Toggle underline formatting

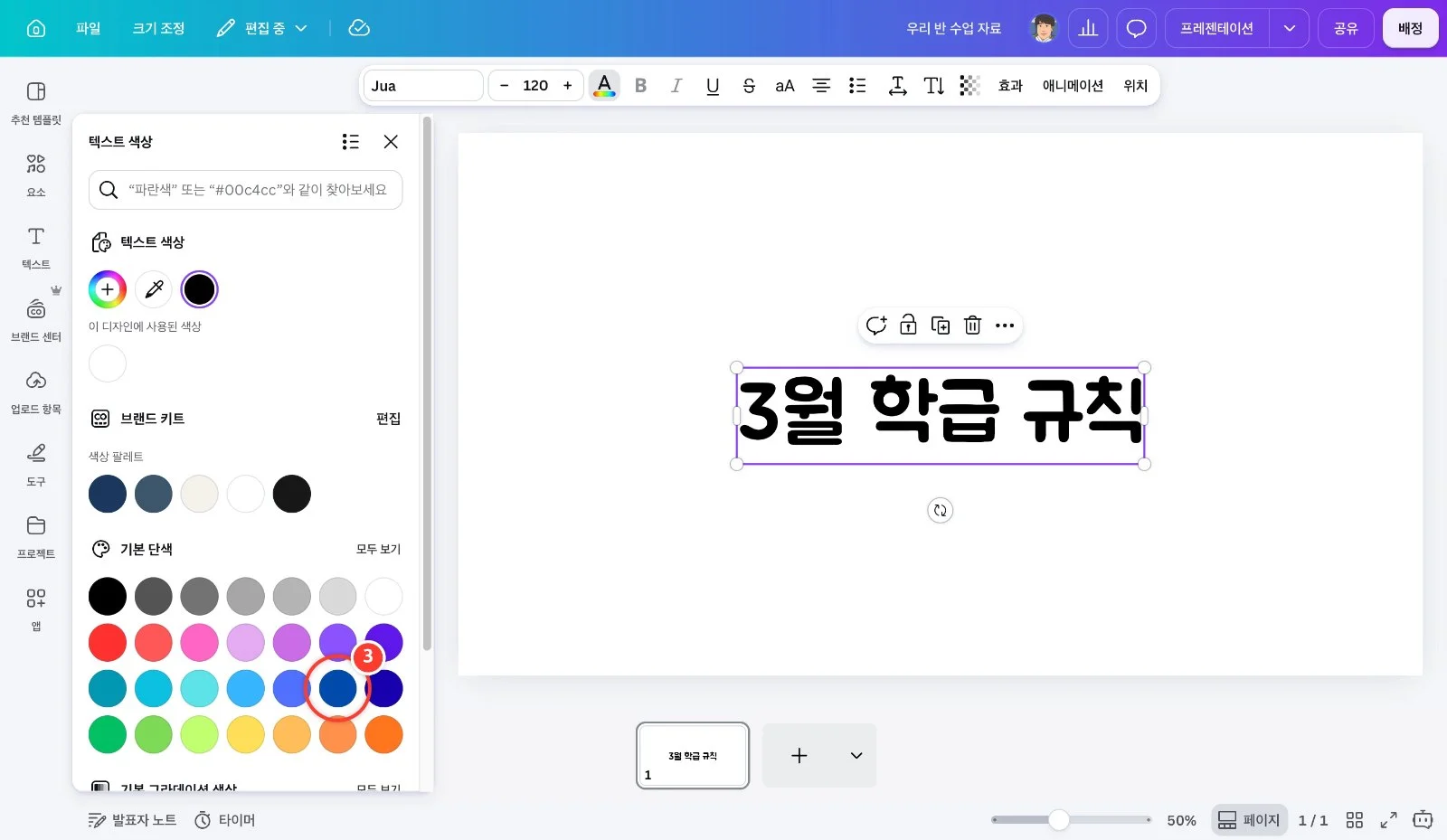(x=713, y=86)
